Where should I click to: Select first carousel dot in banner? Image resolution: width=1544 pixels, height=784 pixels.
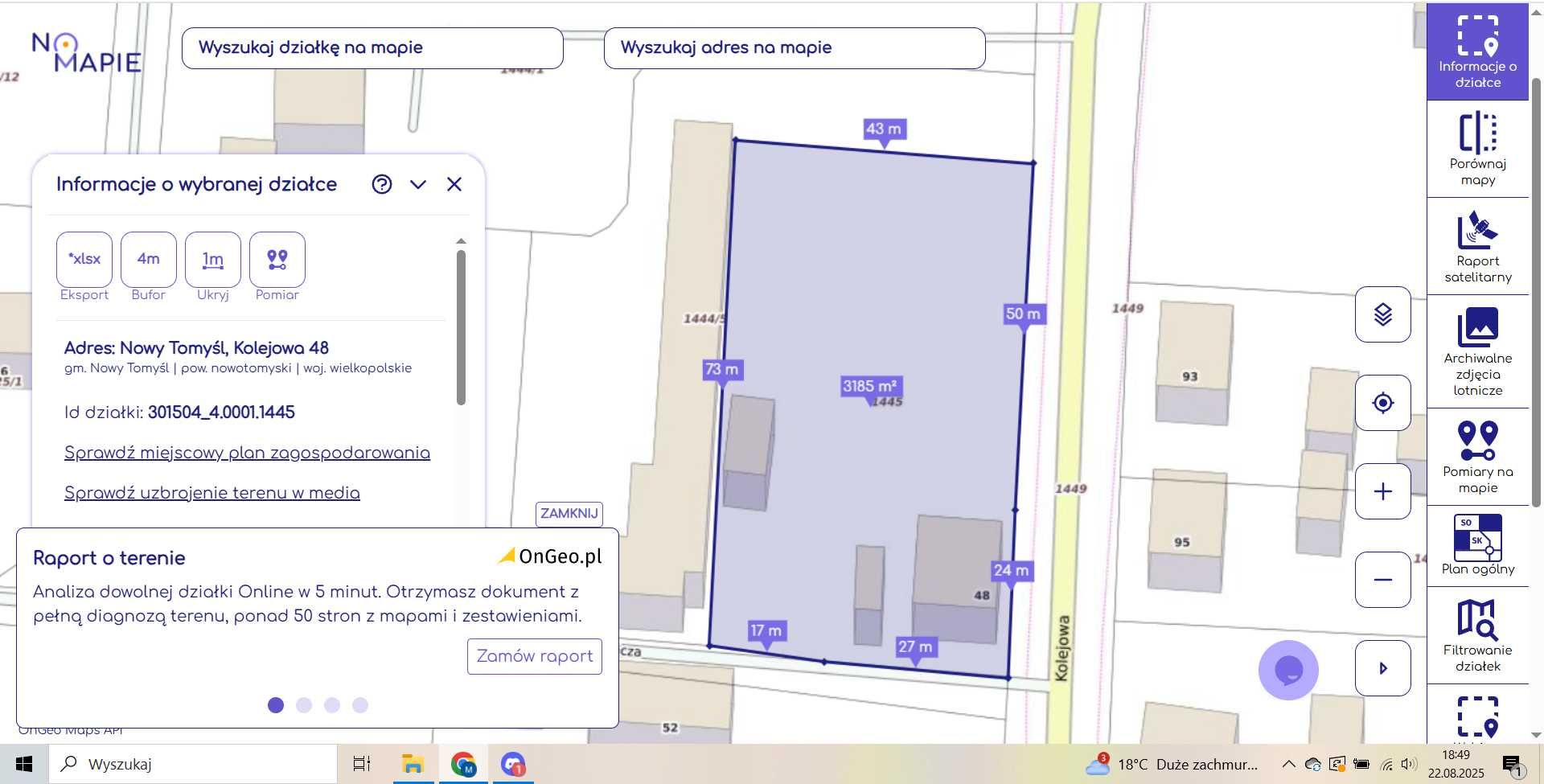(276, 705)
